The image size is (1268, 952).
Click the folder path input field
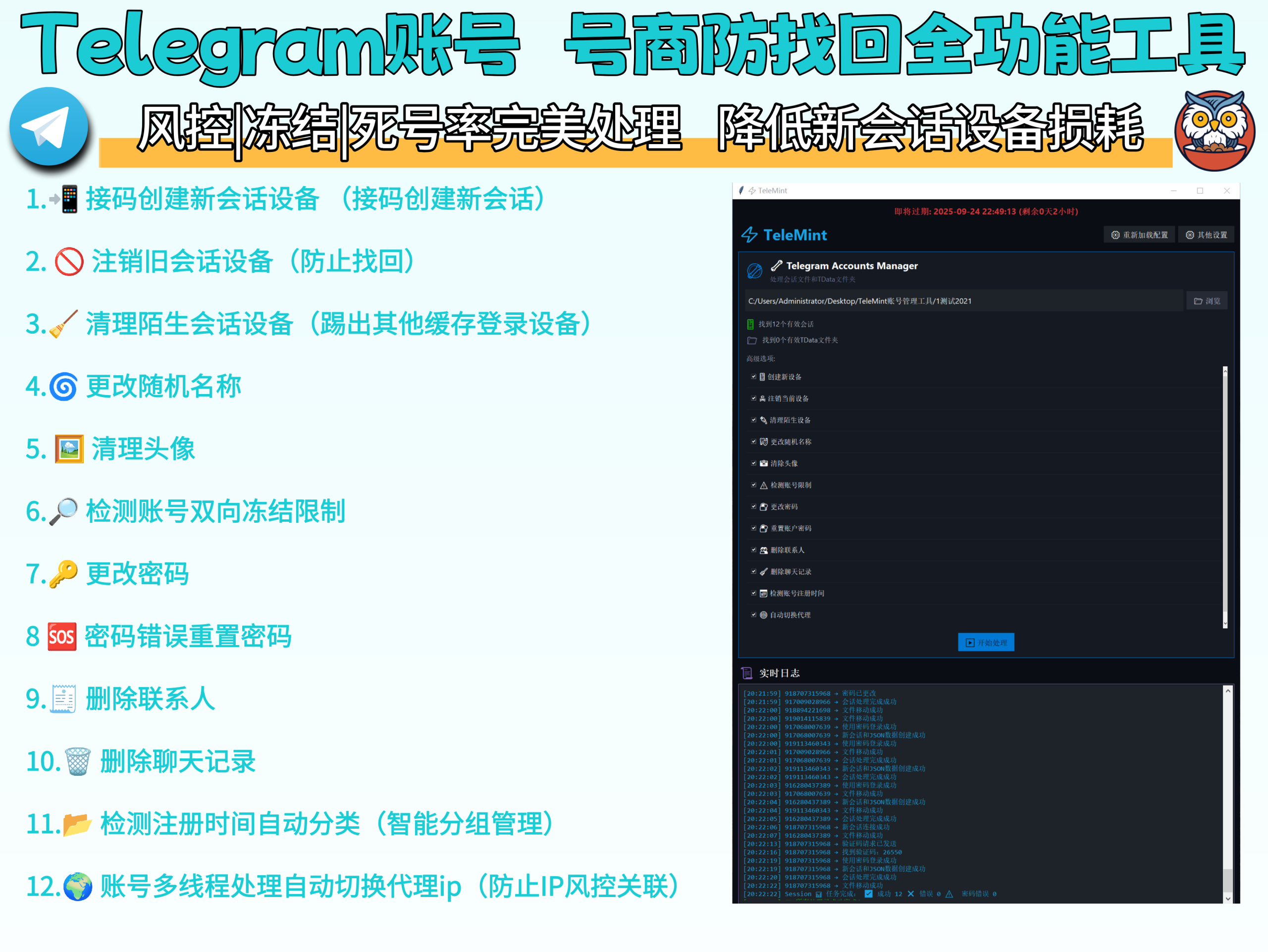point(963,301)
